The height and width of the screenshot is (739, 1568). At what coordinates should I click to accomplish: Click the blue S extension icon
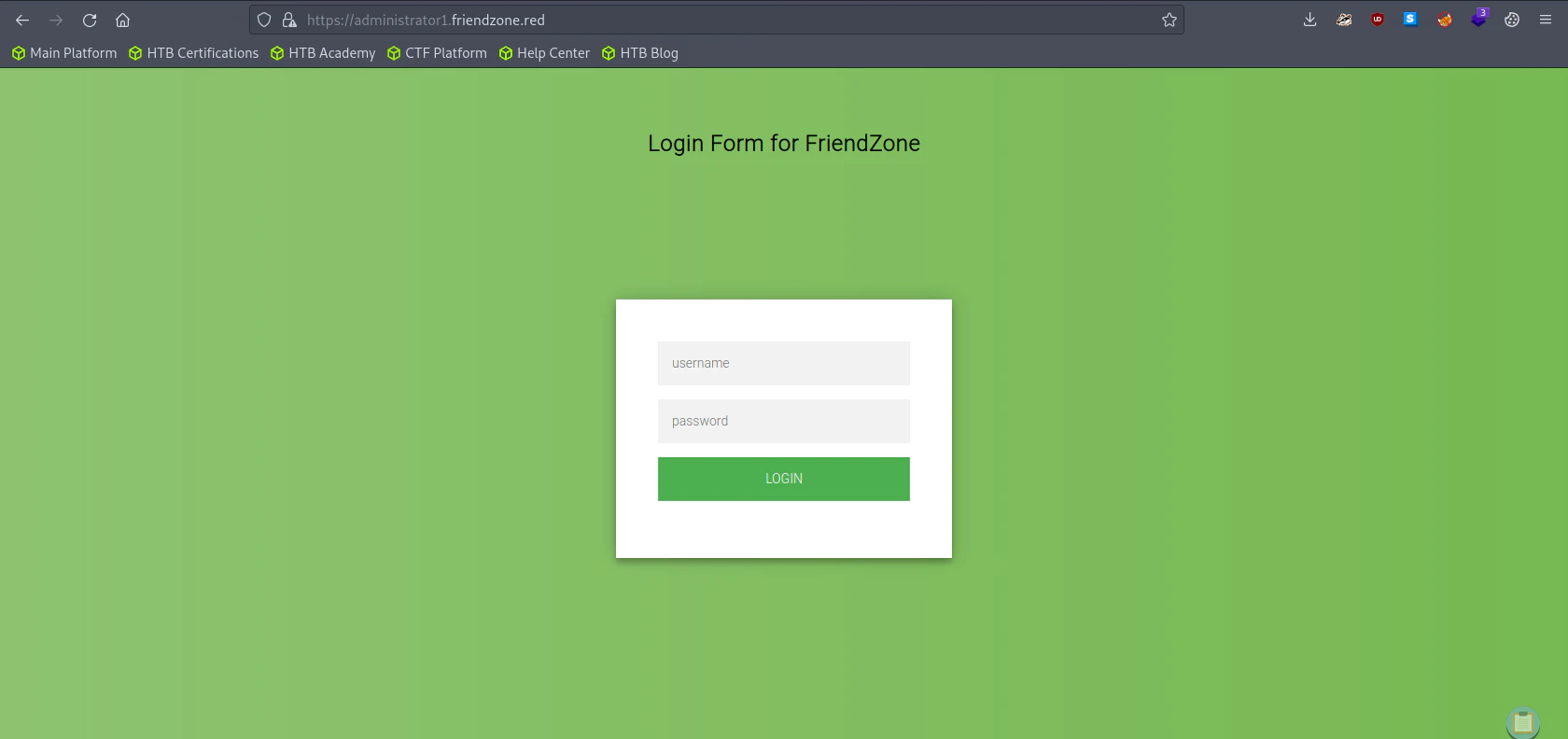click(1411, 20)
